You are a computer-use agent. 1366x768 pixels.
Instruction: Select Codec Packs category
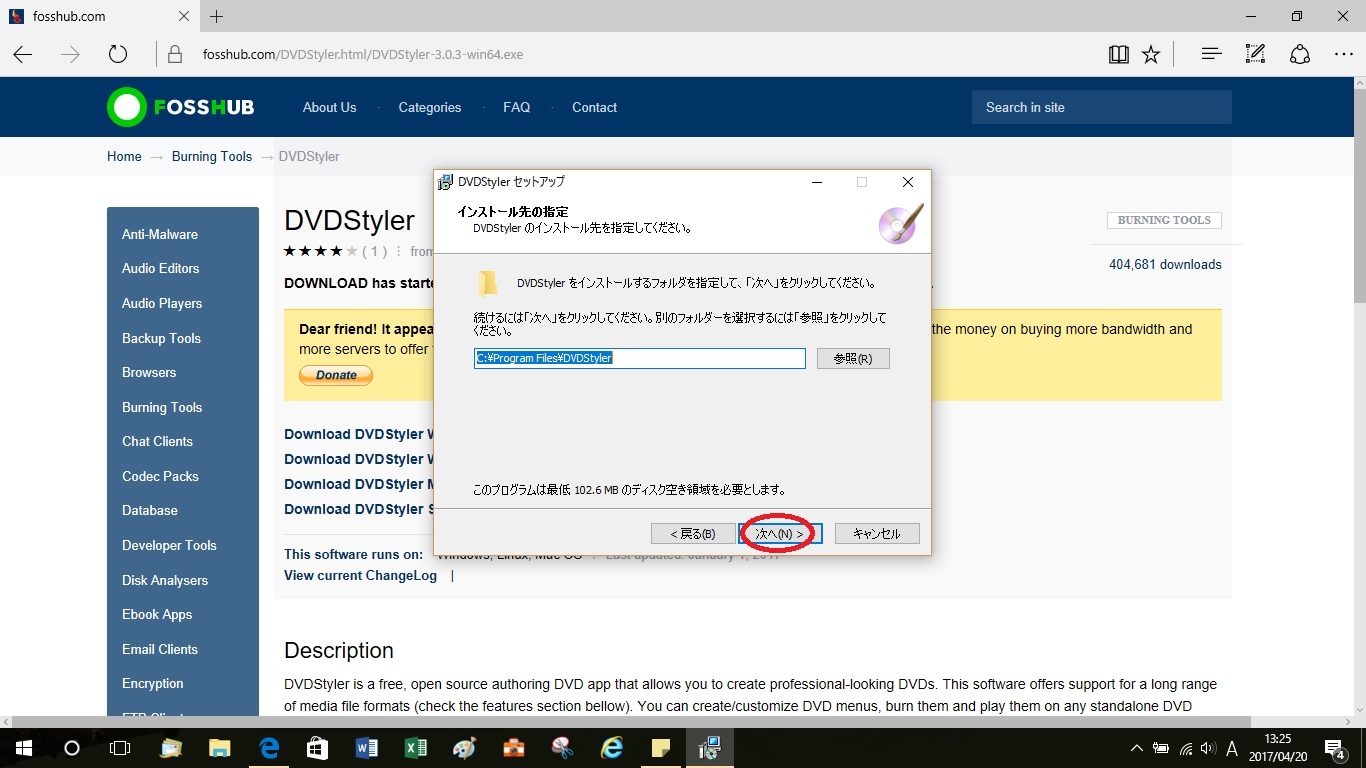pos(160,476)
